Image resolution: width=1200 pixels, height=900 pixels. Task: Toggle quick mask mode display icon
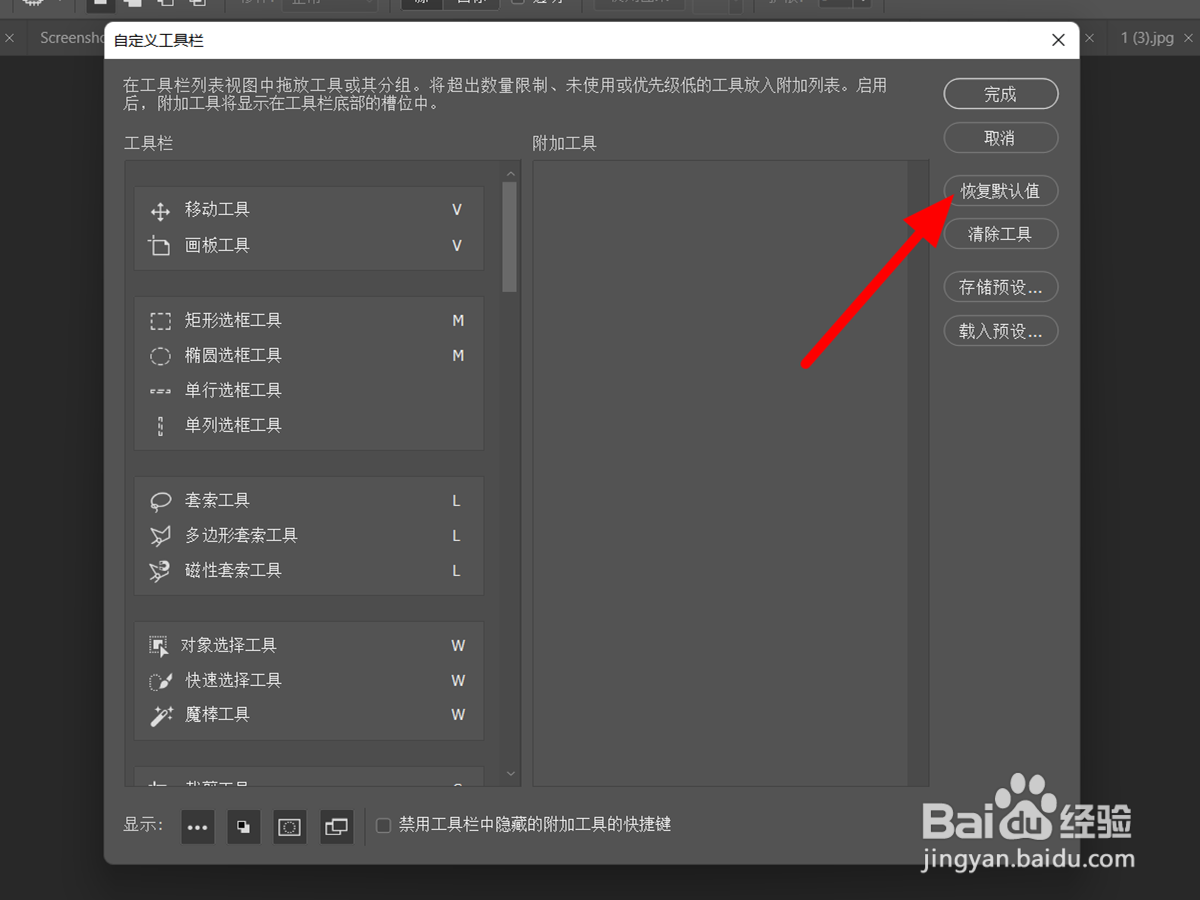pos(290,827)
